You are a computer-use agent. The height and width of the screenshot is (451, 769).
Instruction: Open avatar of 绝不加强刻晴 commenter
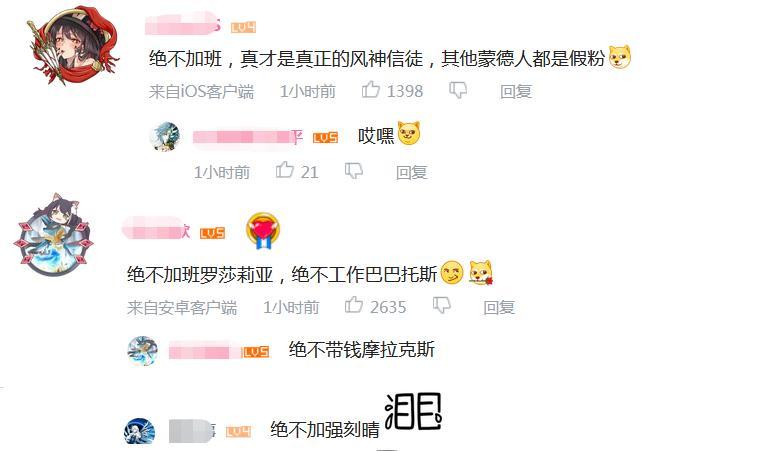[x=140, y=431]
